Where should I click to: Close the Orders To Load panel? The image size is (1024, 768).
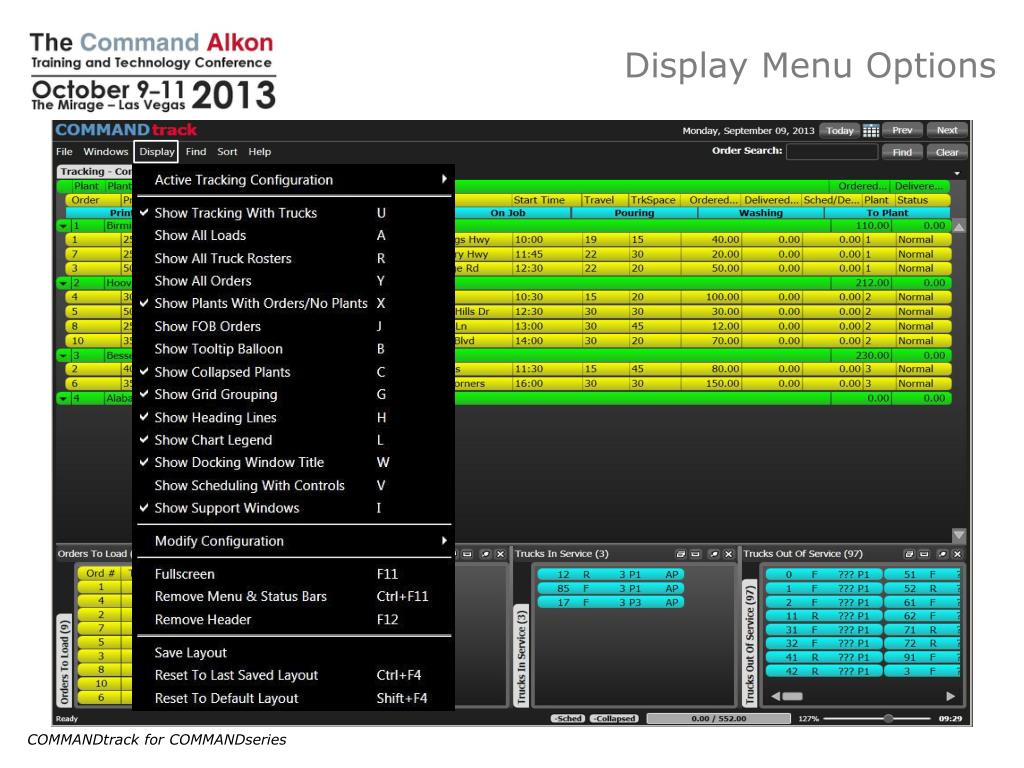pos(500,554)
